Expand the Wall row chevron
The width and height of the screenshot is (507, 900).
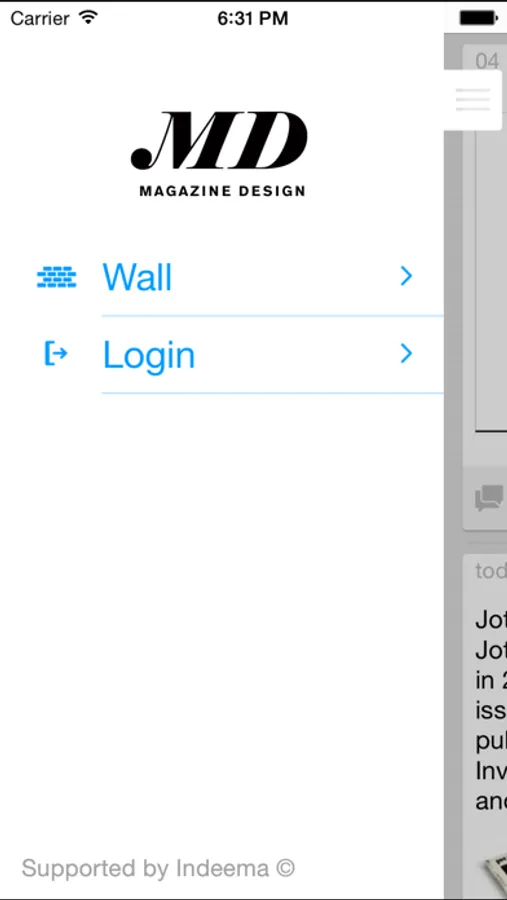pyautogui.click(x=407, y=276)
